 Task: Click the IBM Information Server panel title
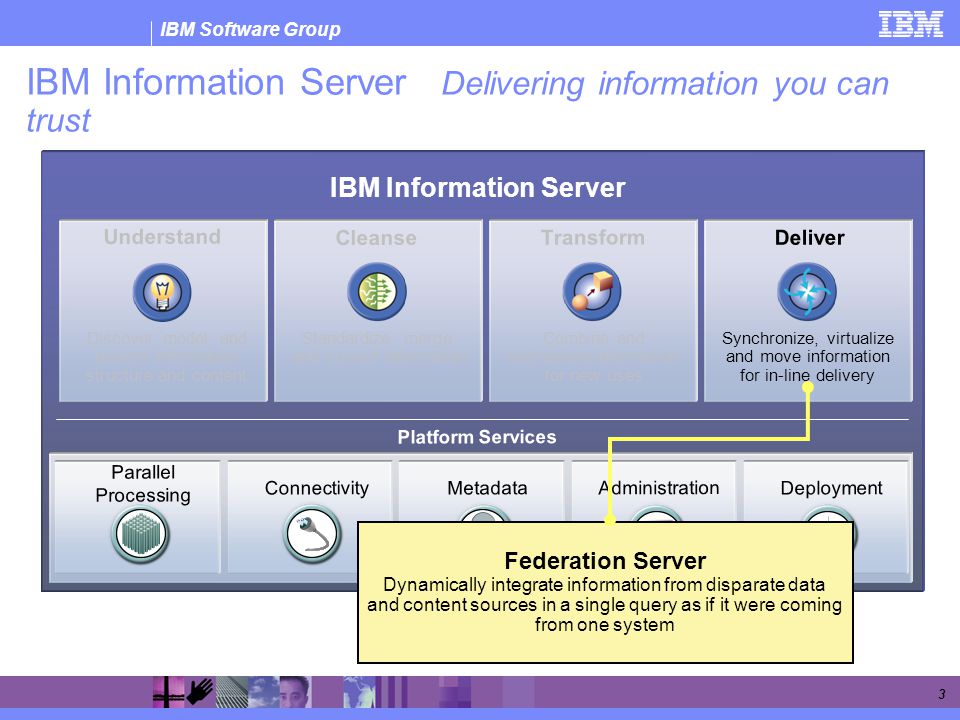click(x=478, y=187)
